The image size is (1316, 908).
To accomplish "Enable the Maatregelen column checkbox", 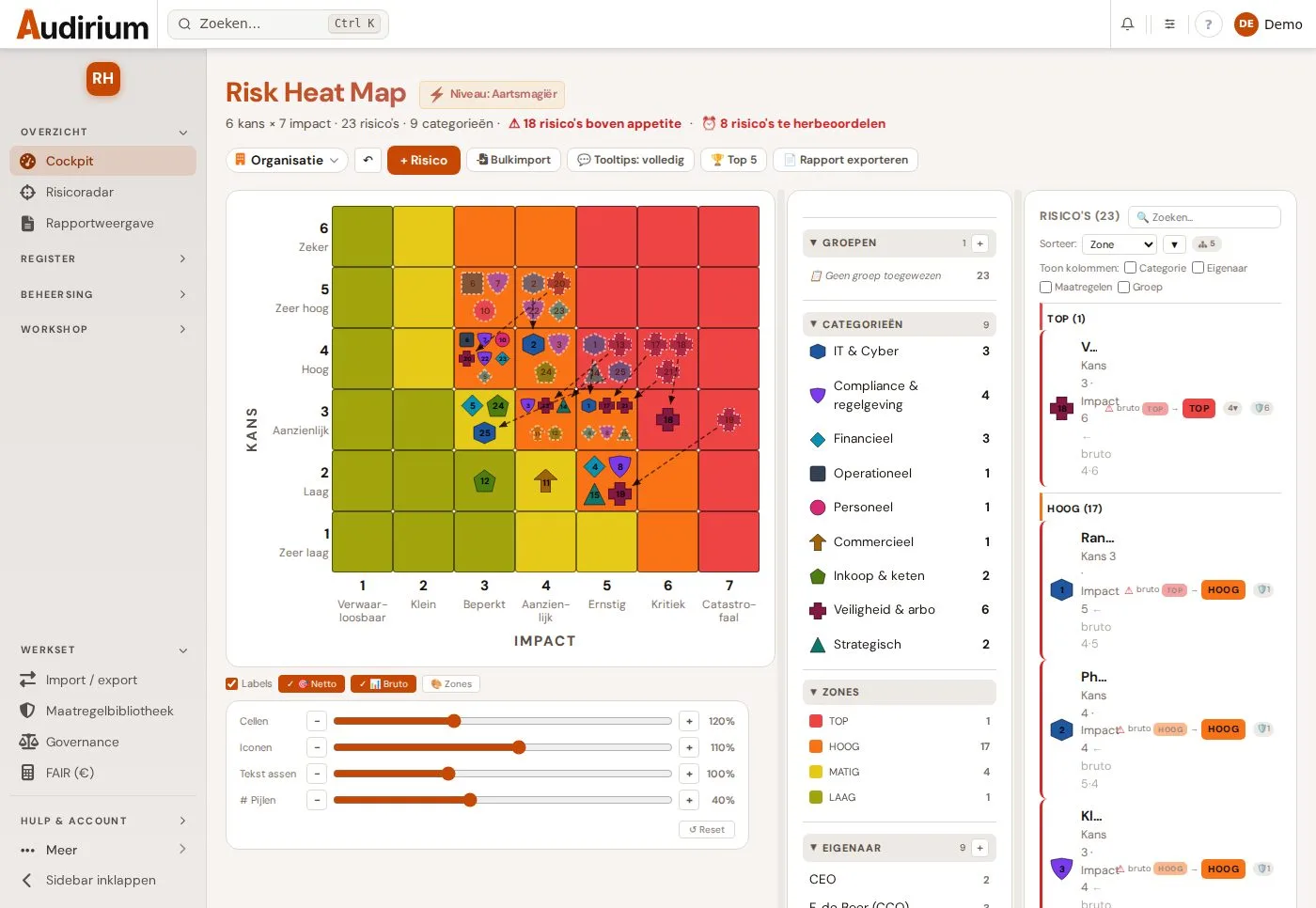I will pyautogui.click(x=1046, y=288).
